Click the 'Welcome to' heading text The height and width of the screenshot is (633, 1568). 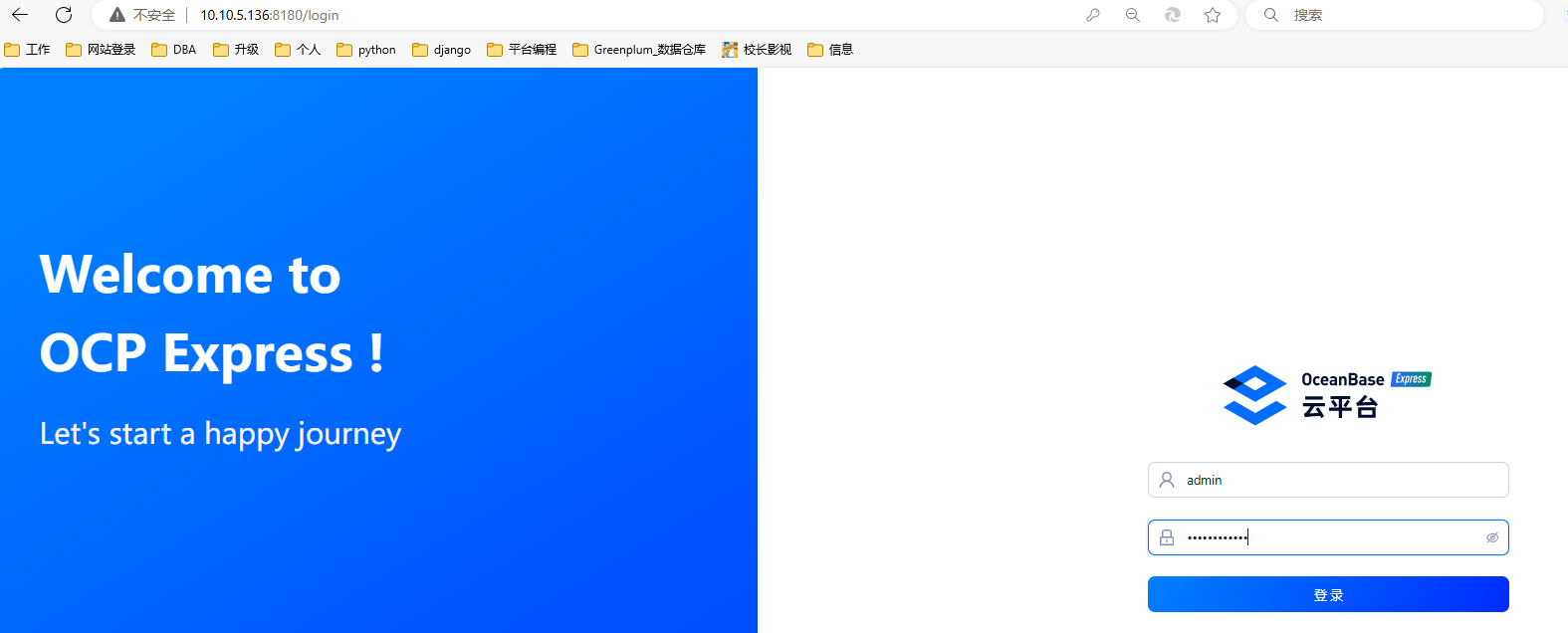190,275
